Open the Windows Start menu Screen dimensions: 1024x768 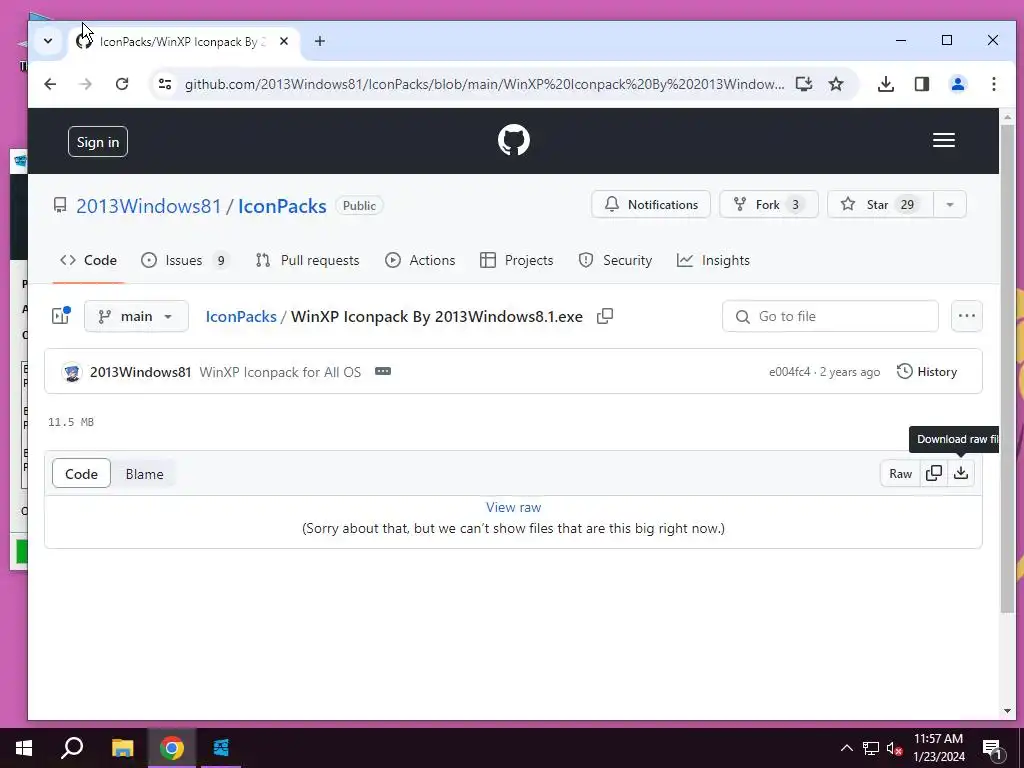tap(24, 748)
